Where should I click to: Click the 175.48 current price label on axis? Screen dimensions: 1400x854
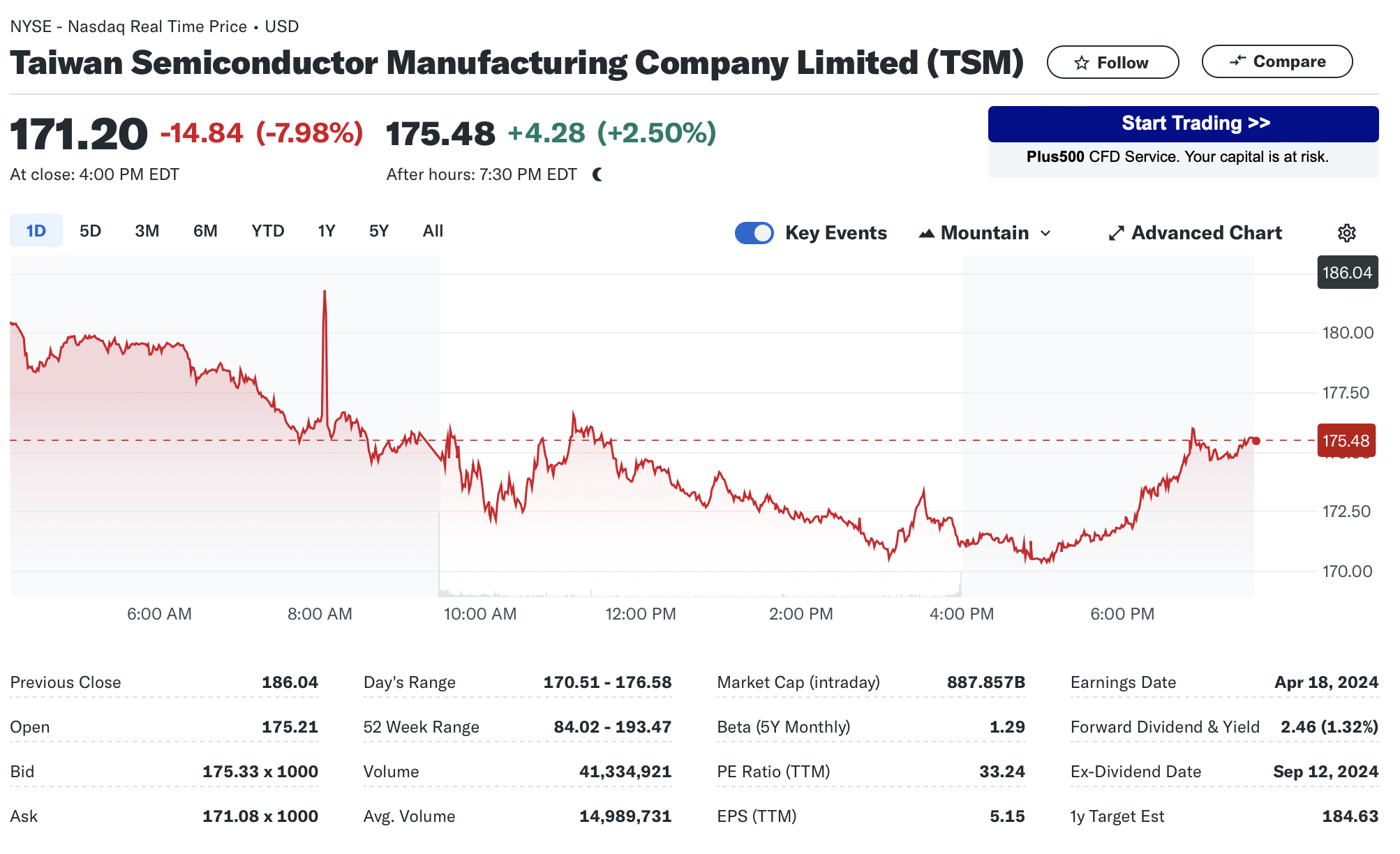click(1346, 441)
